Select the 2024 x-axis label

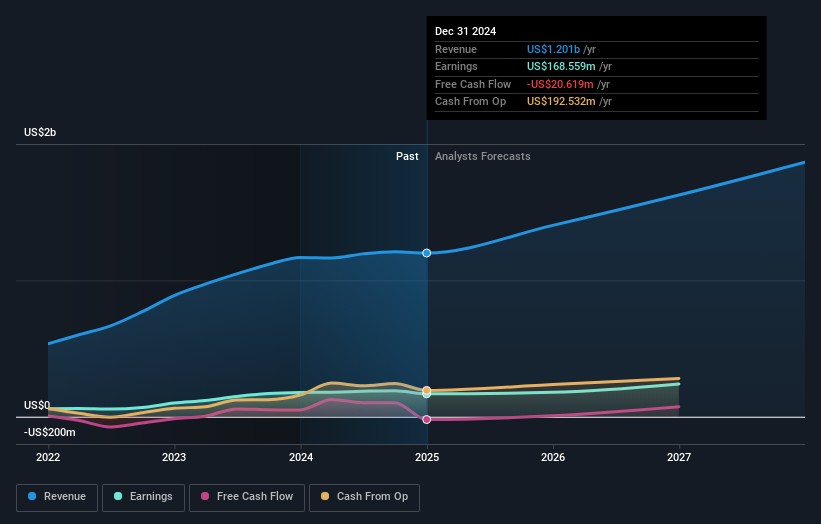point(300,458)
